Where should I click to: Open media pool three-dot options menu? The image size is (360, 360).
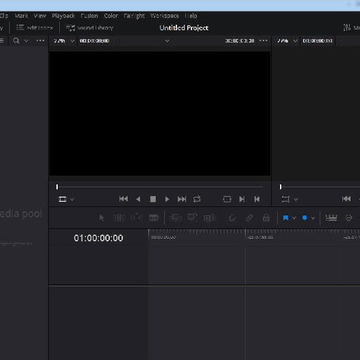pos(40,41)
